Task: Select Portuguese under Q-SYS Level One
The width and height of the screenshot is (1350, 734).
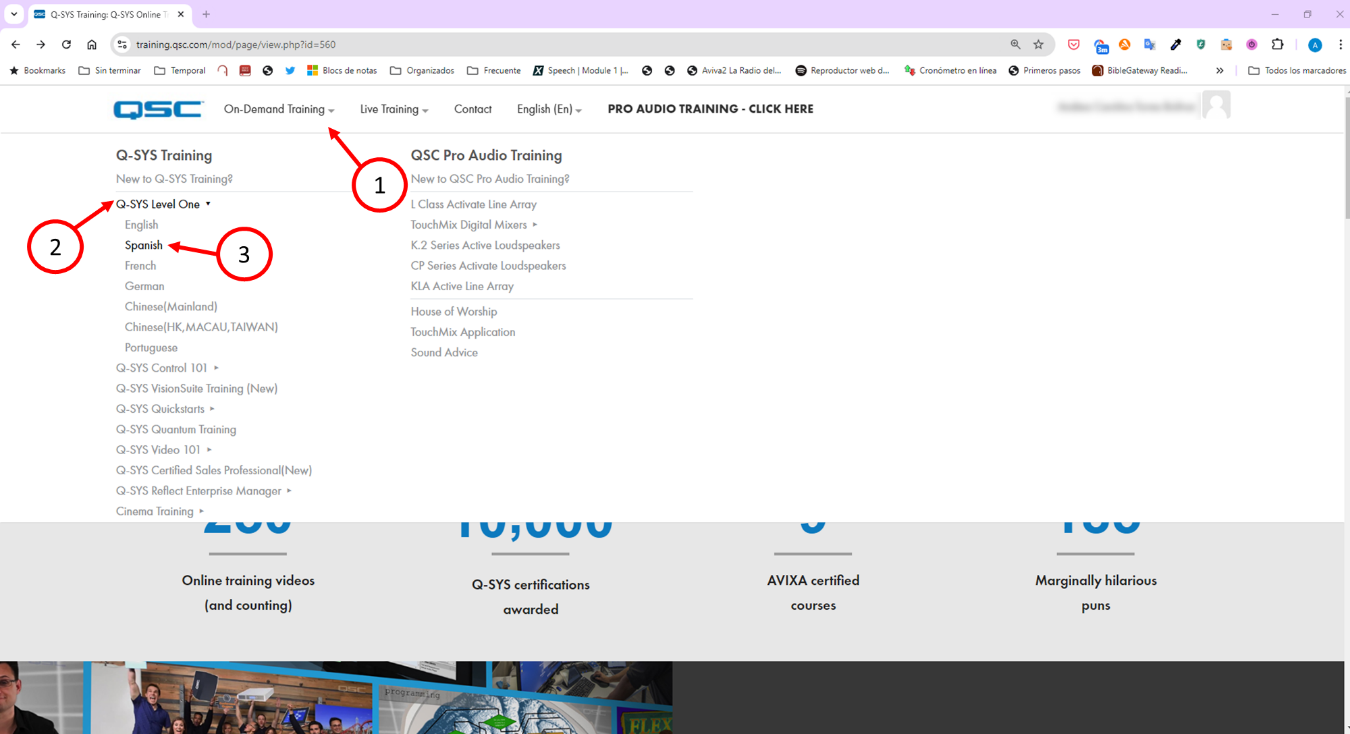Action: 151,348
